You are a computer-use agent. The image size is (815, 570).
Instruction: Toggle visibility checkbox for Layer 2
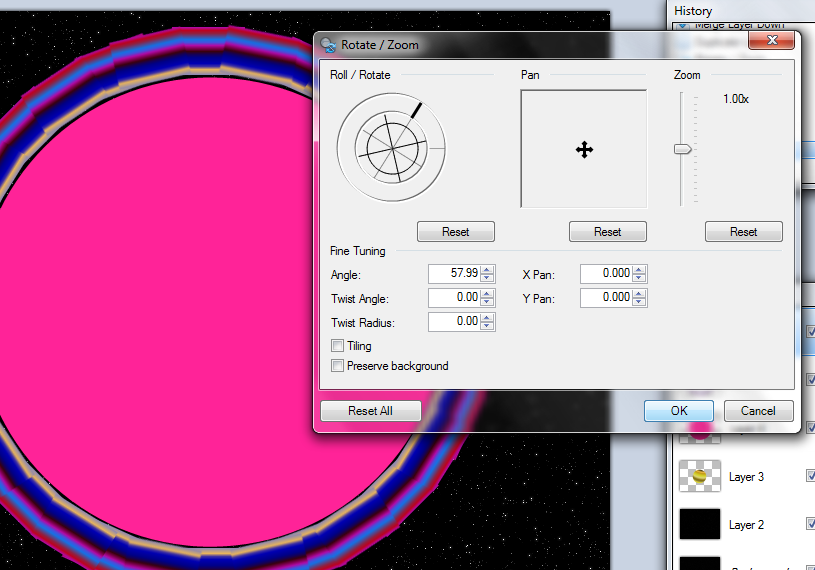tap(810, 524)
